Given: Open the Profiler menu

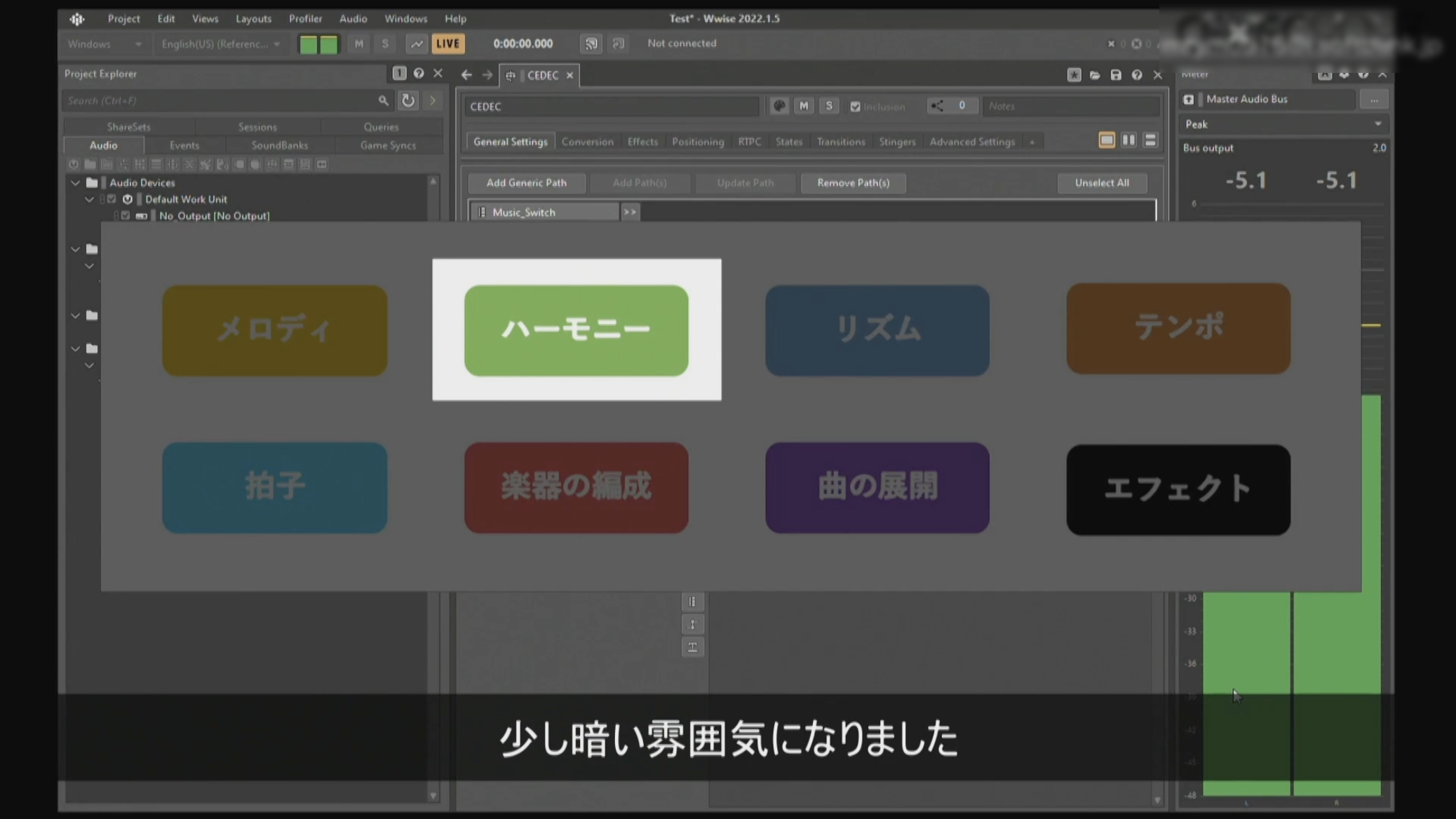Looking at the screenshot, I should [x=306, y=19].
